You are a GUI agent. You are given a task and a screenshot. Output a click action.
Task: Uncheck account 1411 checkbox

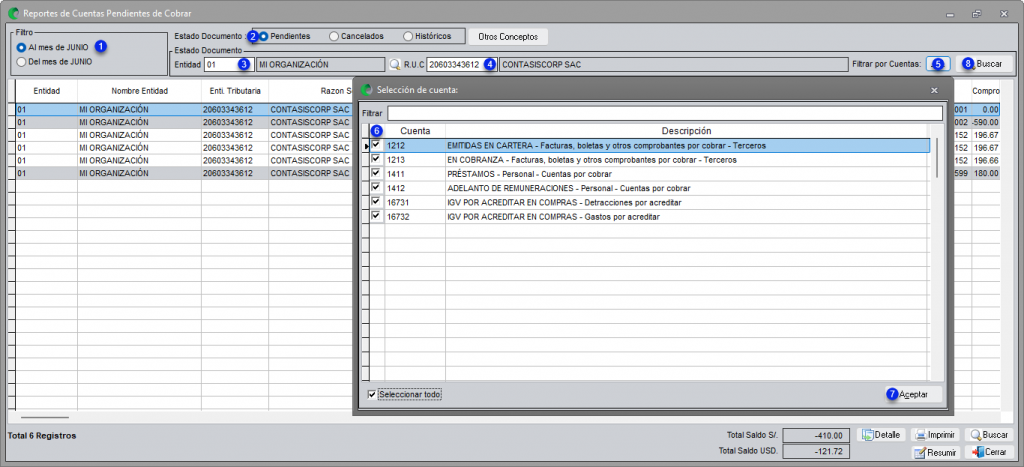click(x=376, y=174)
